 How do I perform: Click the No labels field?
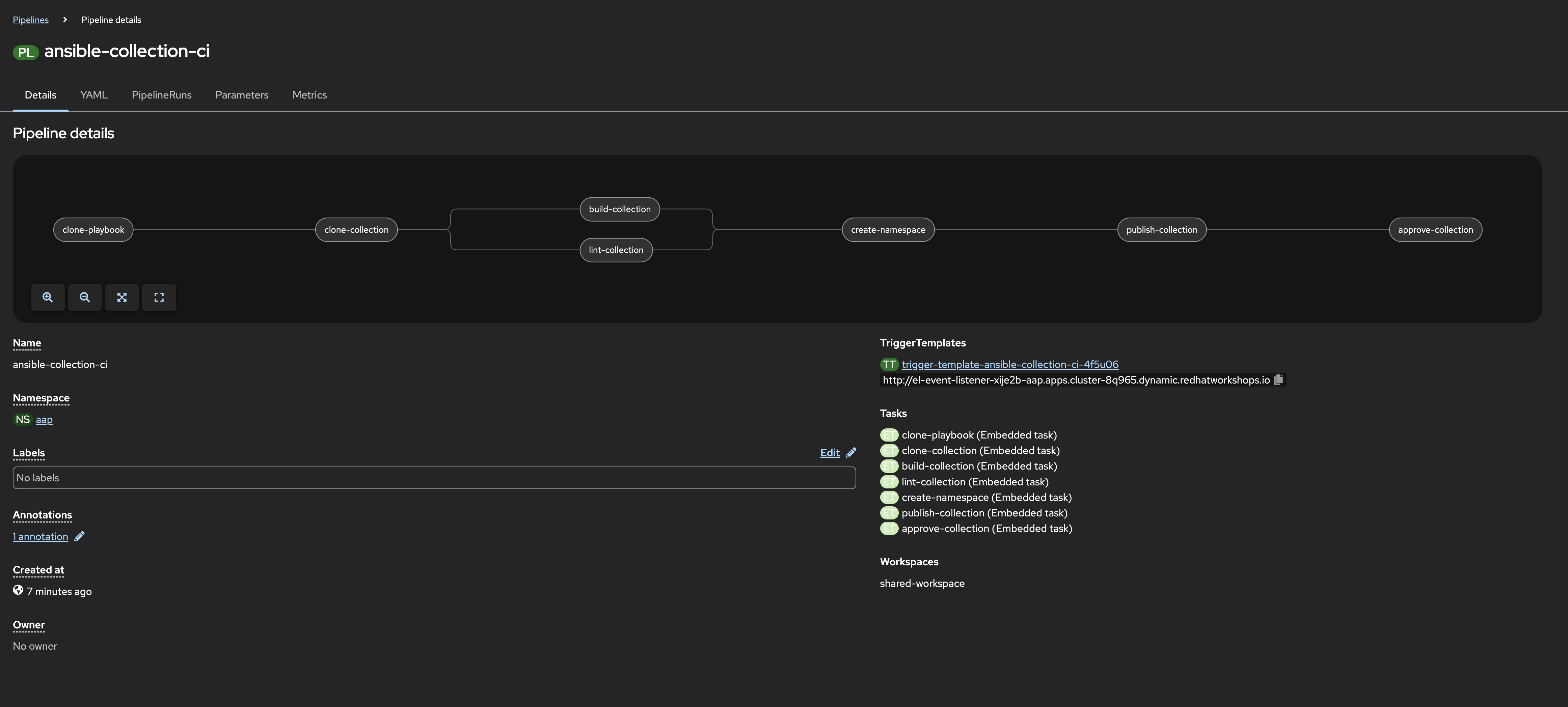(x=433, y=478)
